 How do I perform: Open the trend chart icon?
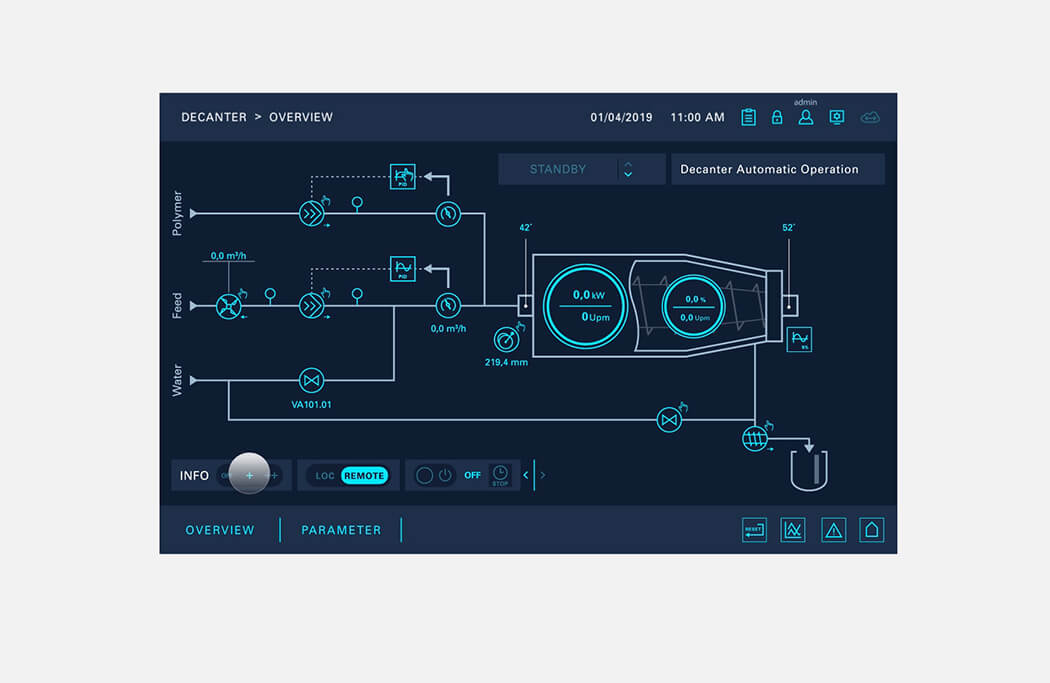click(x=793, y=530)
